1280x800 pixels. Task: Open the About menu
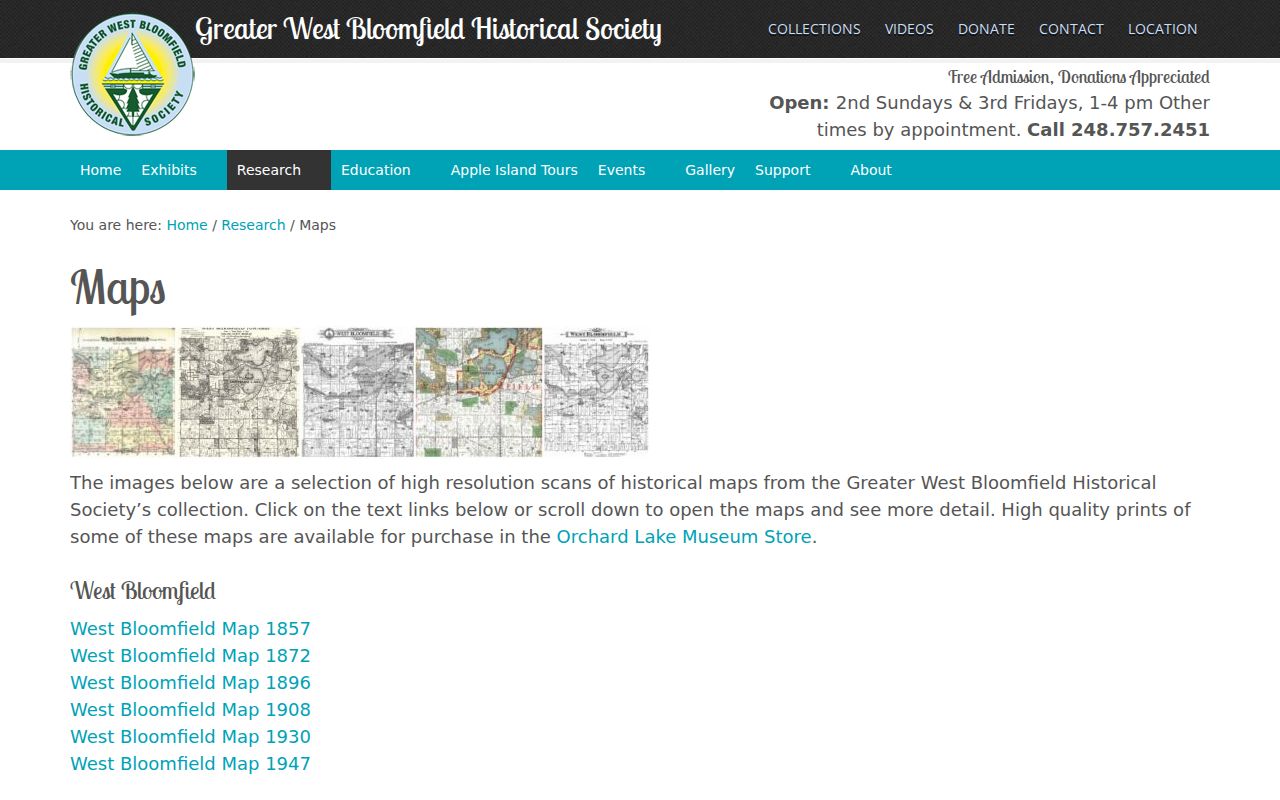(871, 170)
